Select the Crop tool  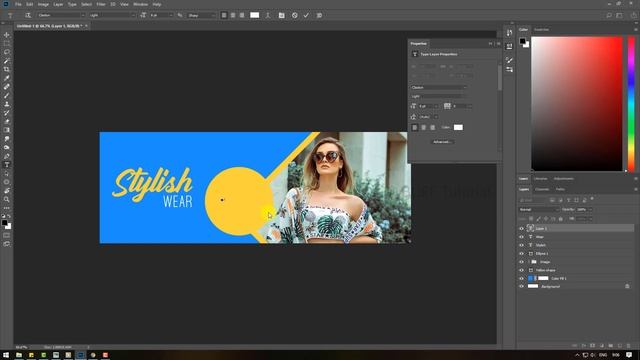7,69
